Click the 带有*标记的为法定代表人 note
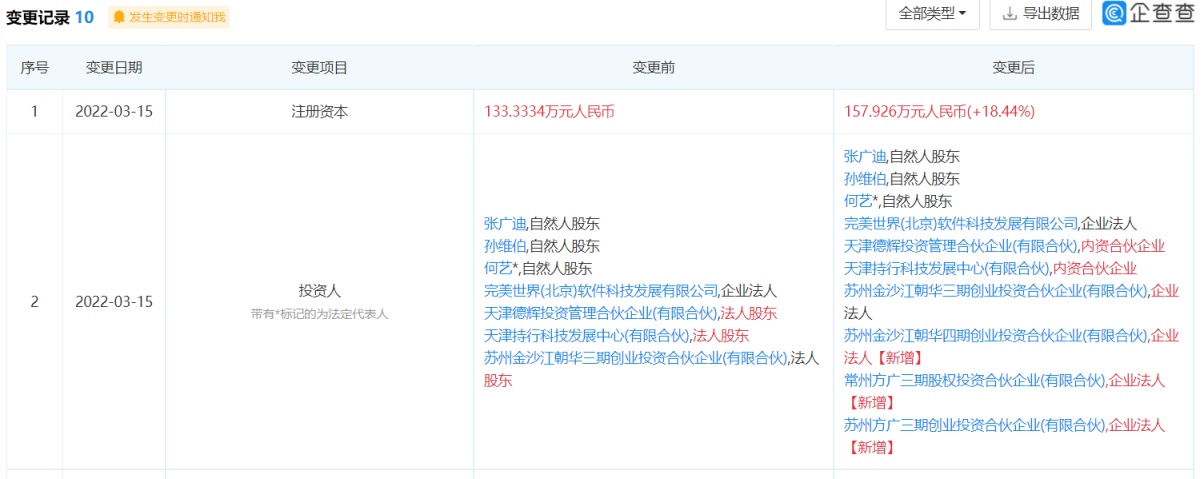The image size is (1203, 479). click(x=319, y=314)
